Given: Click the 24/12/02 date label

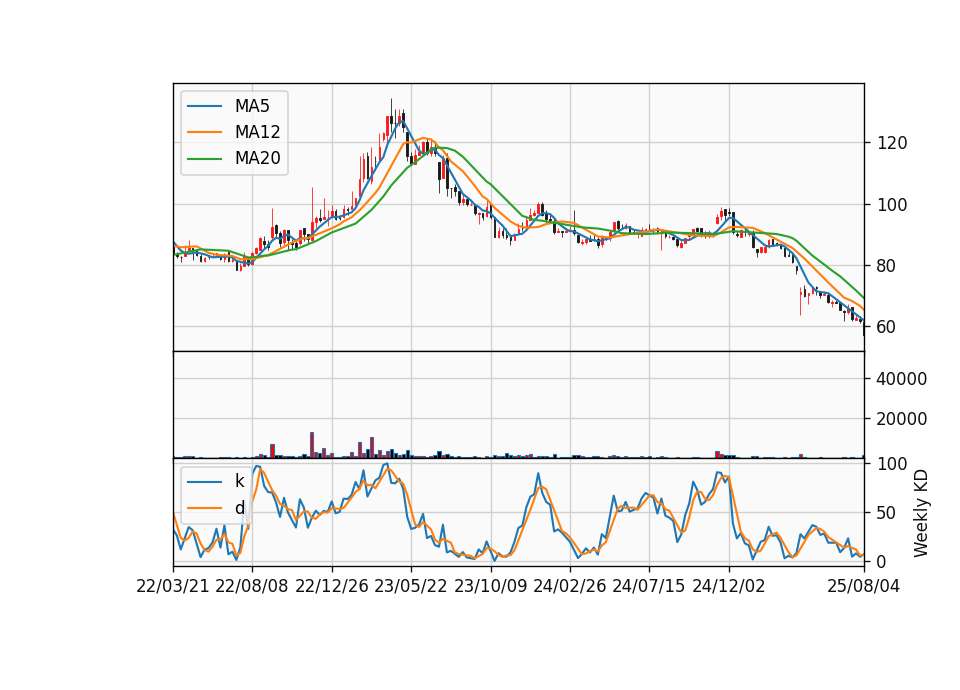Looking at the screenshot, I should (729, 586).
